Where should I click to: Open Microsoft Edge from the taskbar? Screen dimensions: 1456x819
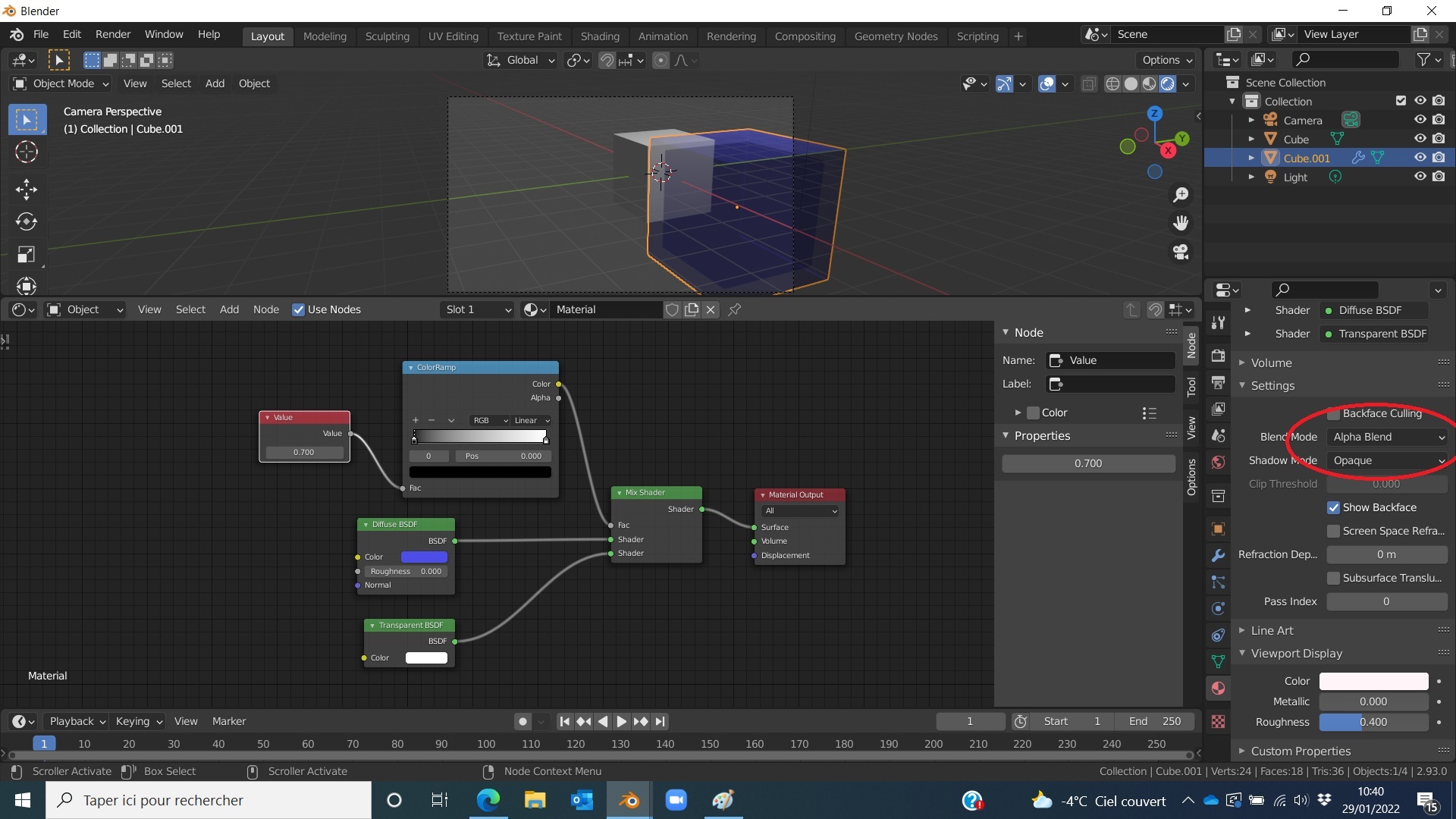click(x=488, y=800)
